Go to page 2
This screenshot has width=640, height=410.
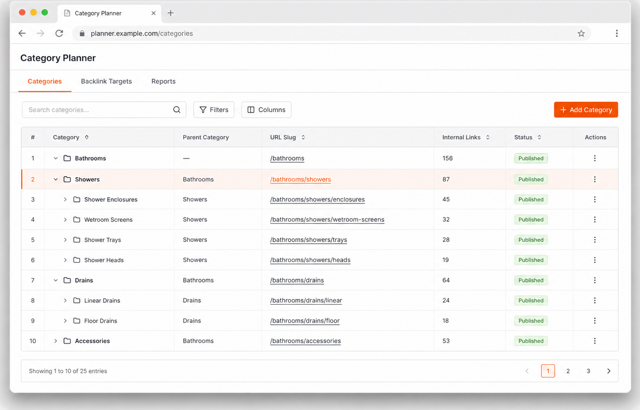click(x=568, y=371)
